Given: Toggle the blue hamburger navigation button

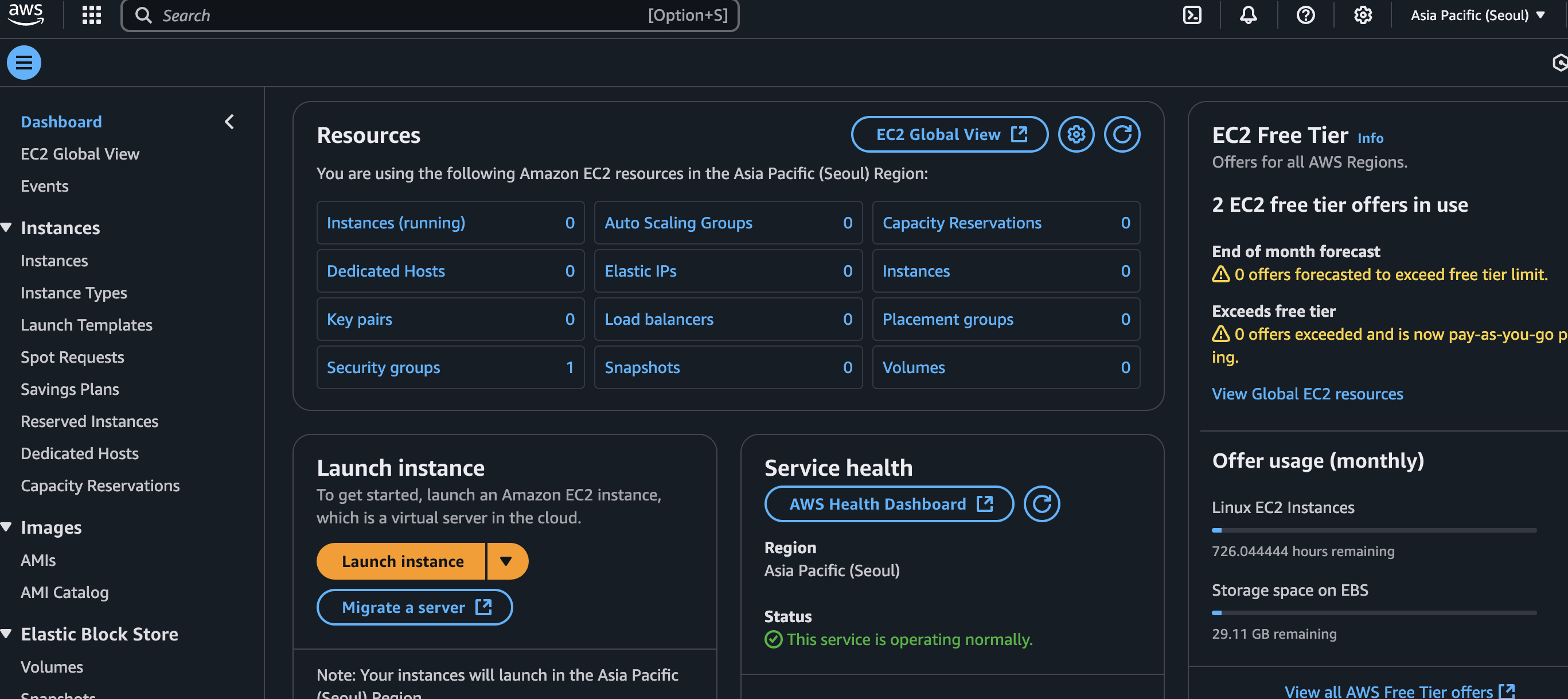Looking at the screenshot, I should pos(24,62).
